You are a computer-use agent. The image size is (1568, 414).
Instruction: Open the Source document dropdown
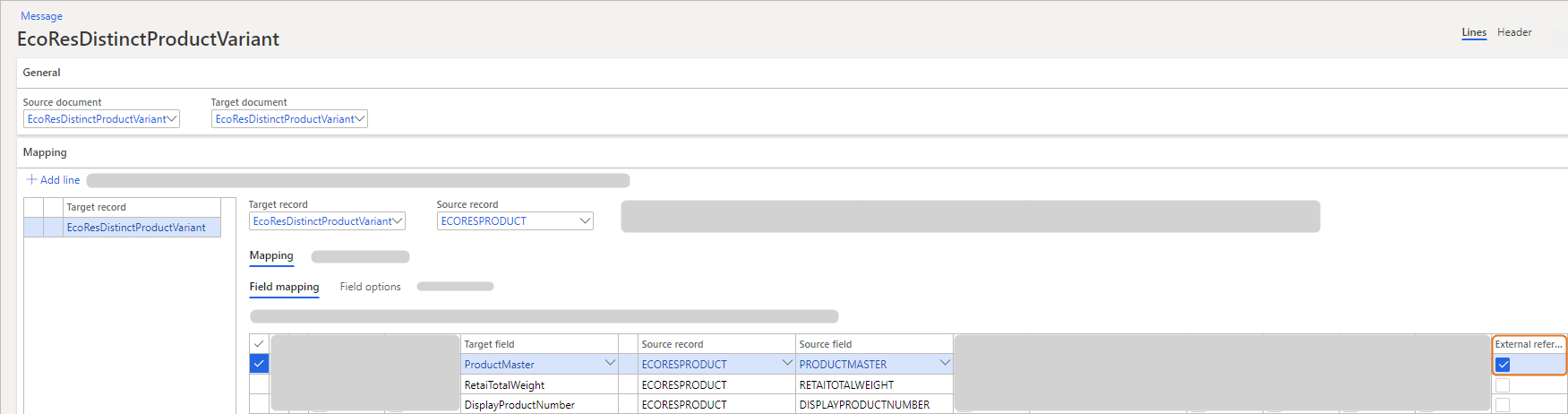(172, 119)
